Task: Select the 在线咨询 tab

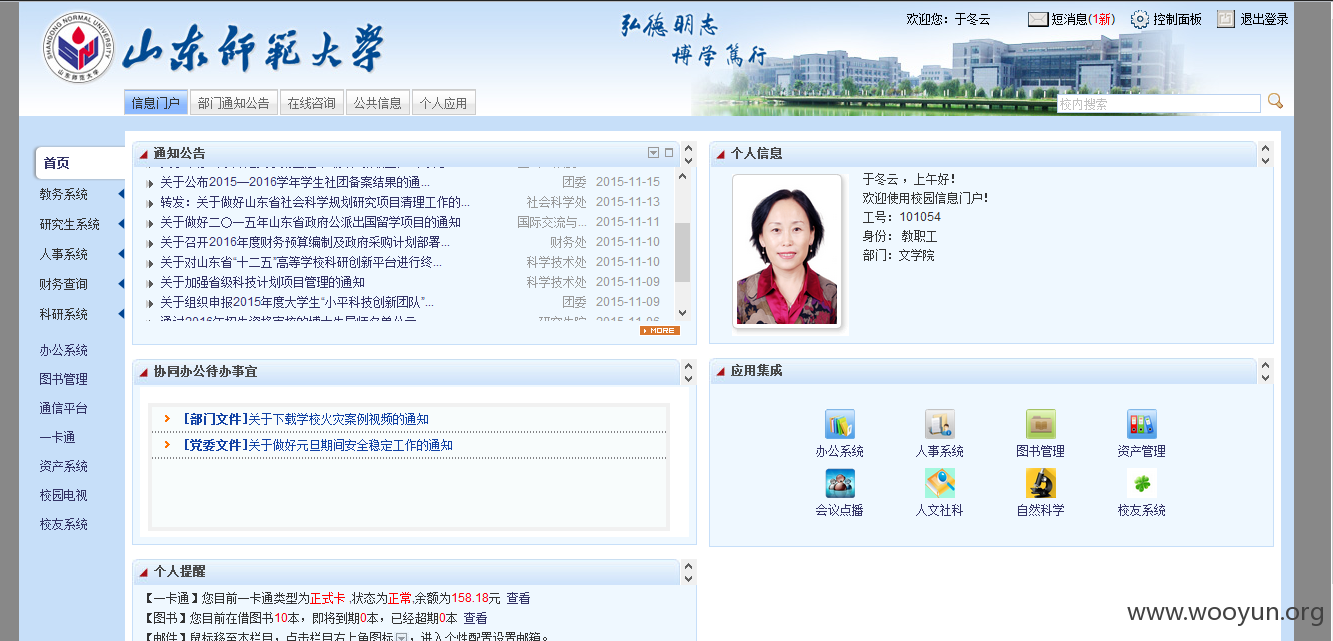Action: tap(312, 102)
